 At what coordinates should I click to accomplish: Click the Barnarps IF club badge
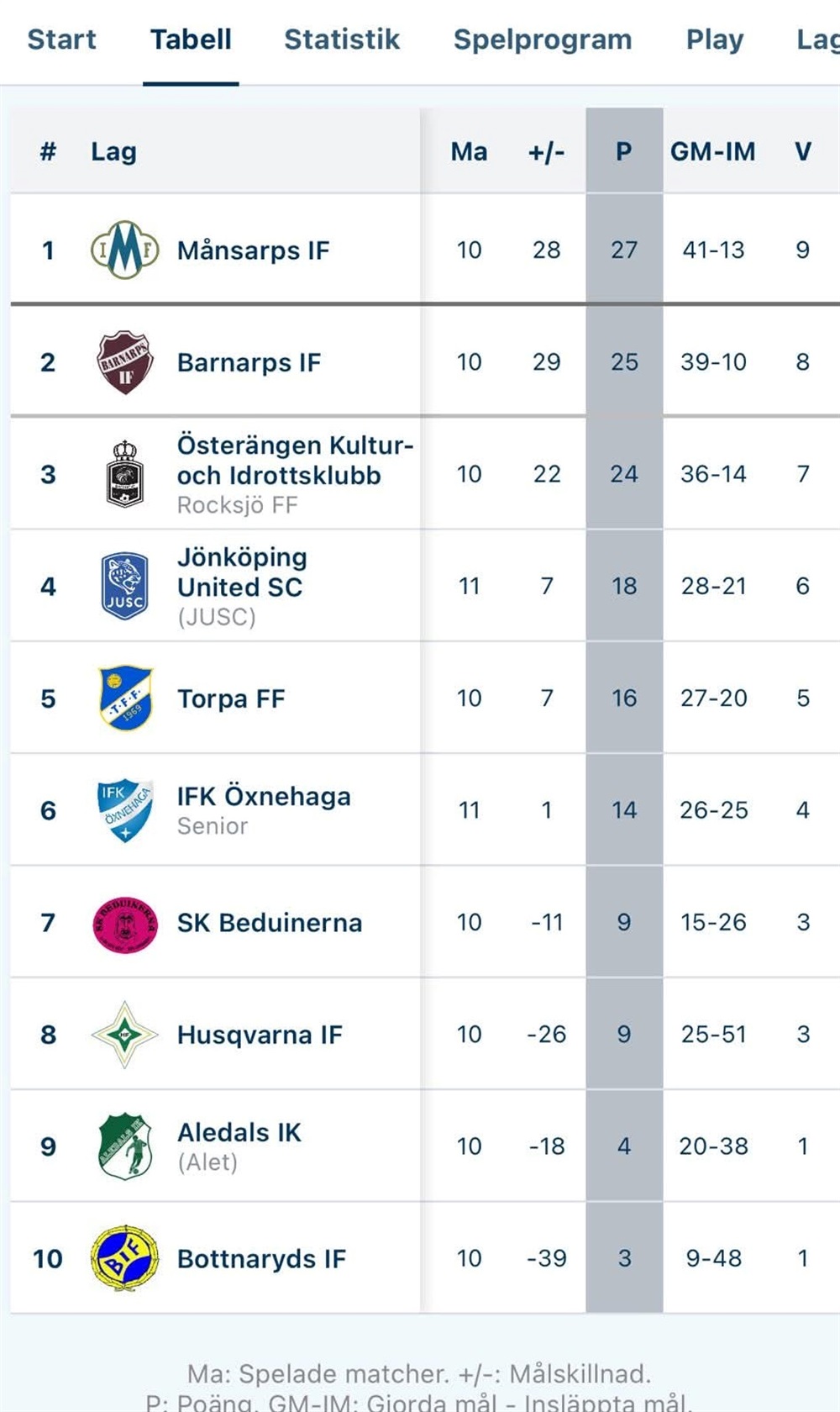(x=124, y=362)
